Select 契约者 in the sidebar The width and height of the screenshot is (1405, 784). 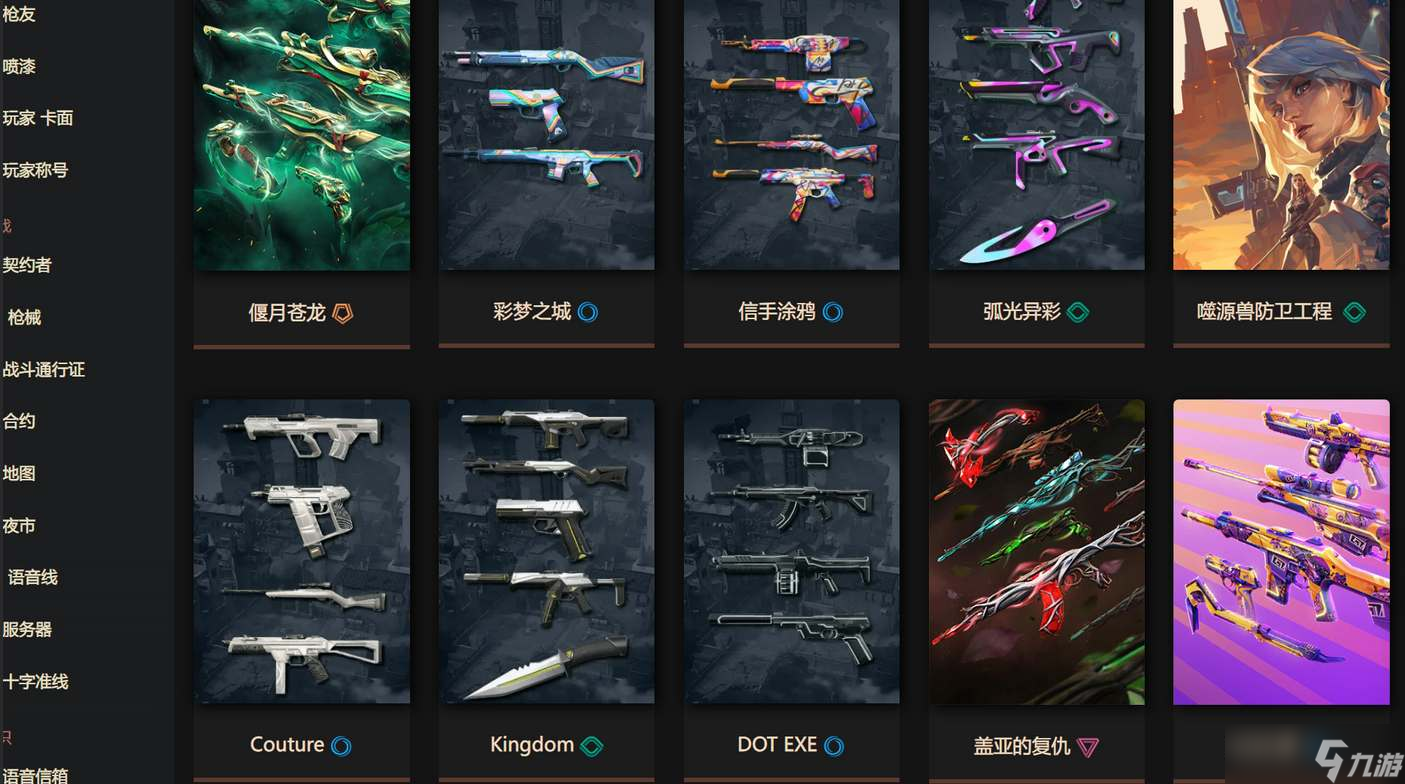[x=27, y=265]
